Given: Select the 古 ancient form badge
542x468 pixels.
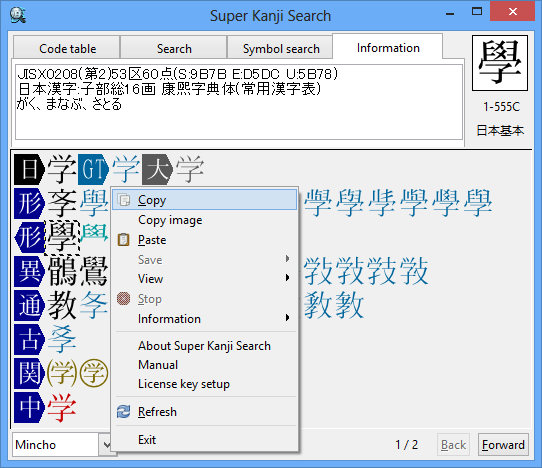Looking at the screenshot, I should (x=29, y=339).
